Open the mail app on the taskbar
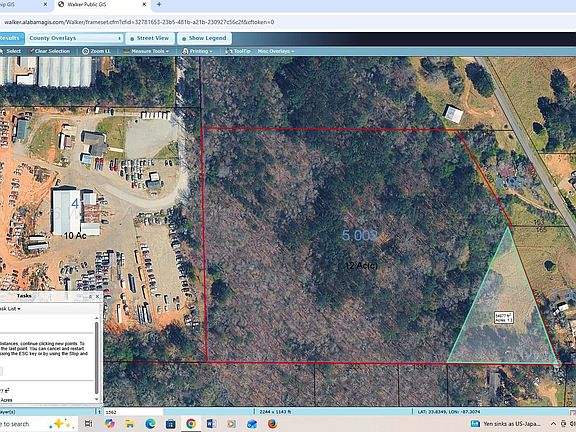 (x=252, y=424)
